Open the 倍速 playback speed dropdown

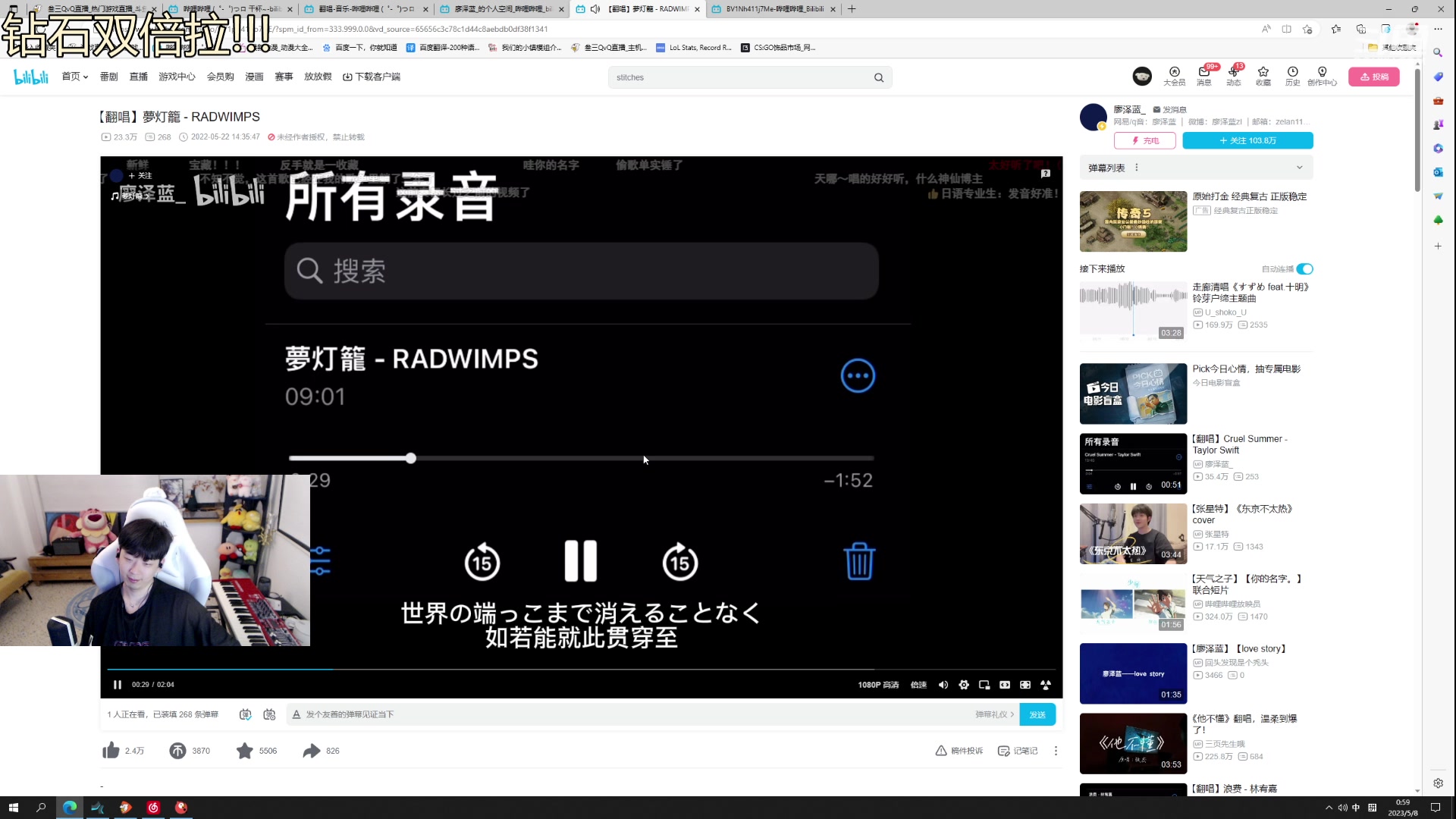coord(918,684)
